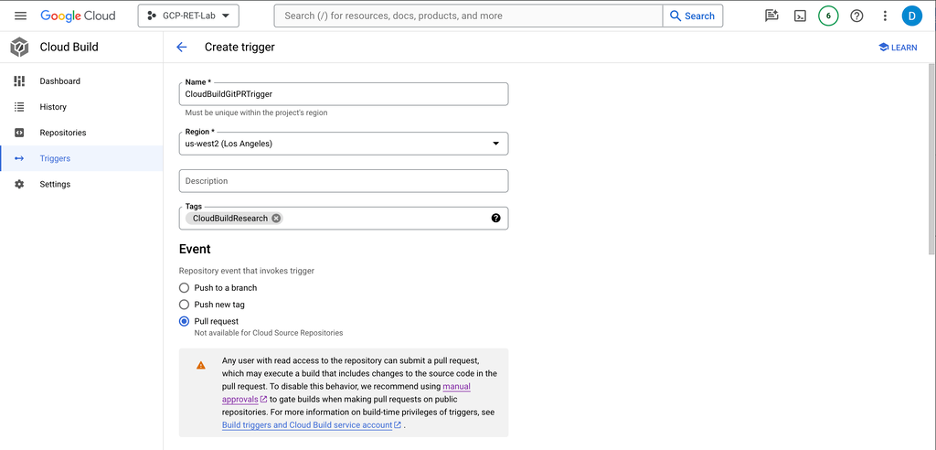Click 'Must be unique within the project's region' hint
Screen dimensions: 936x450
[x=256, y=112]
